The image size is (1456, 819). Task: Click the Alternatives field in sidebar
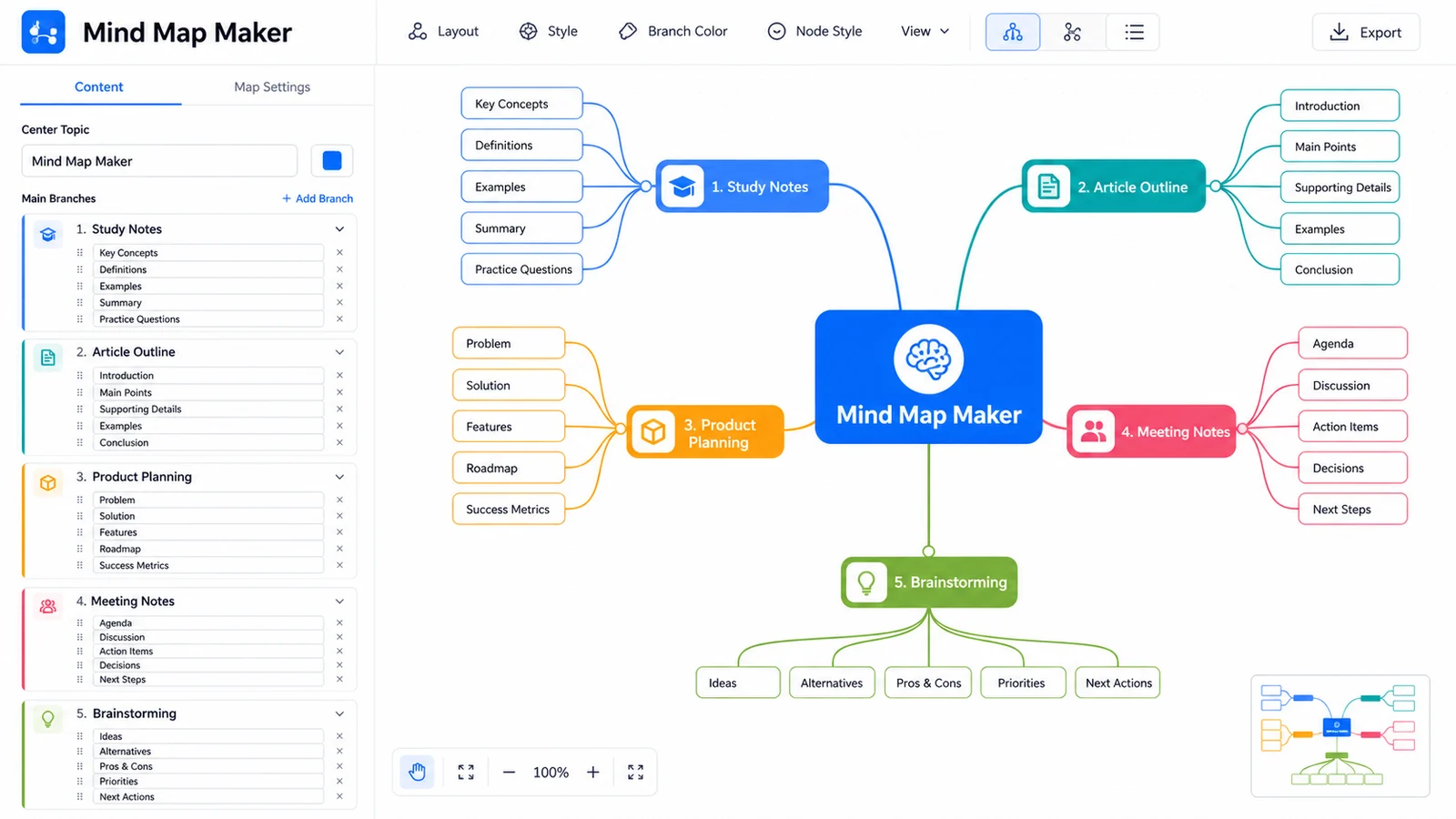tap(208, 752)
